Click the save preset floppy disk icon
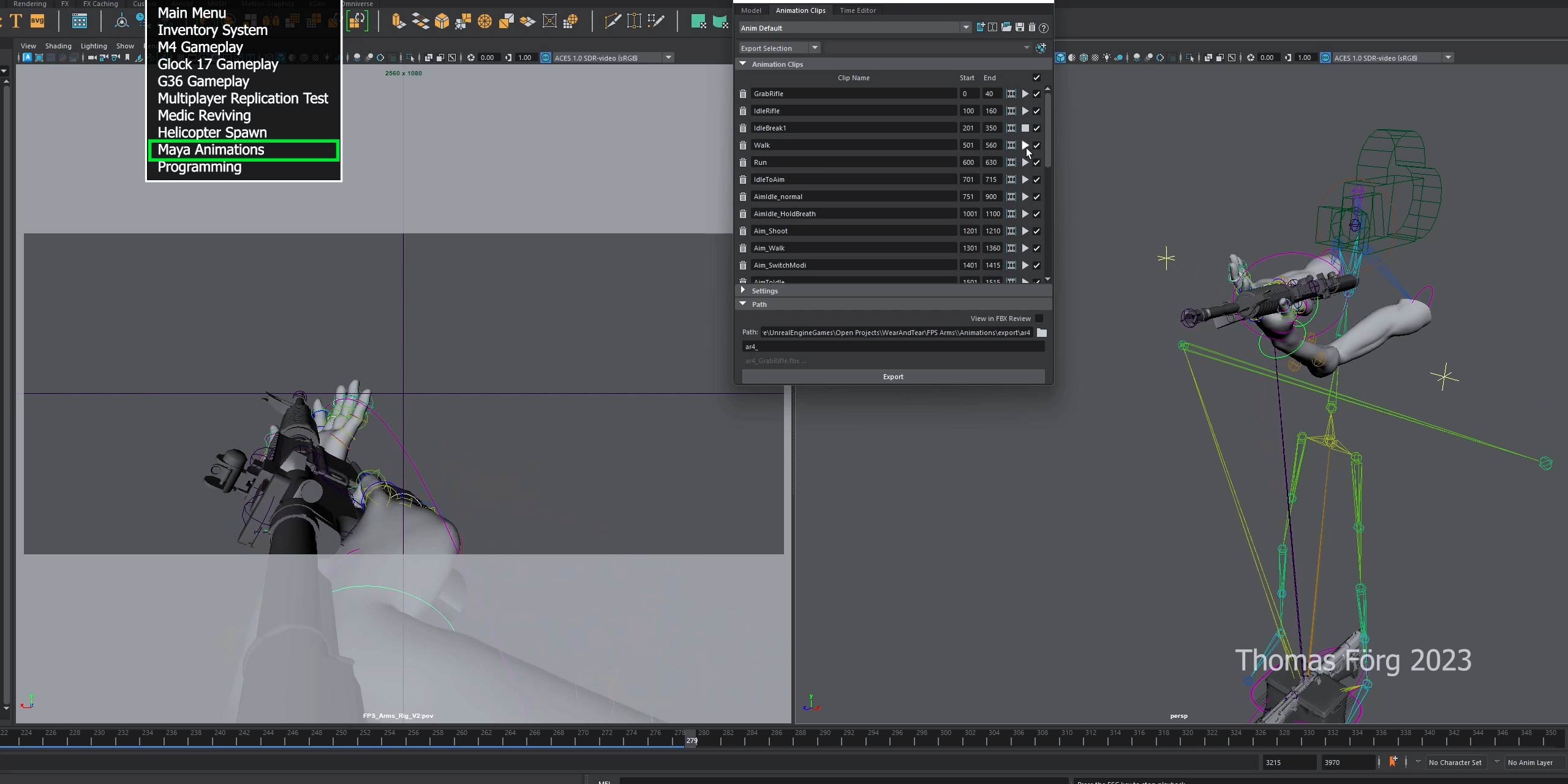The image size is (1568, 784). (1019, 28)
